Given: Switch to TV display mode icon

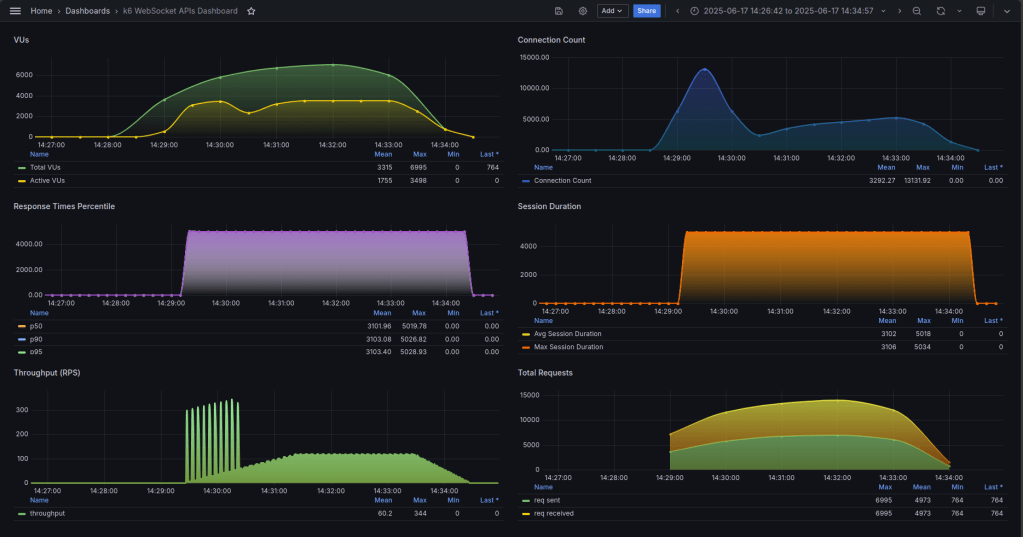Looking at the screenshot, I should pyautogui.click(x=980, y=11).
